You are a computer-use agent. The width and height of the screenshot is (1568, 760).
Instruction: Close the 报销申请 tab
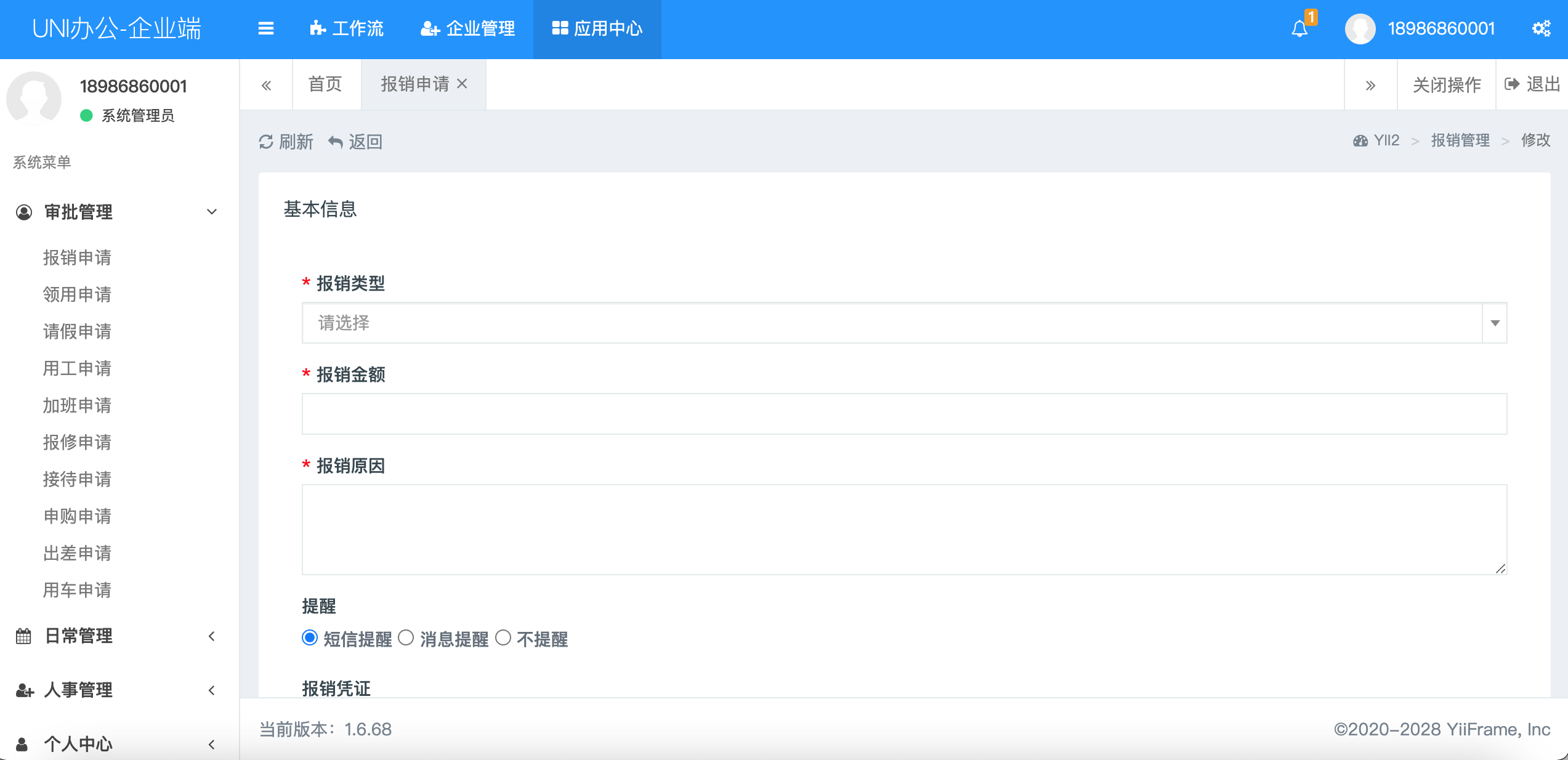463,84
